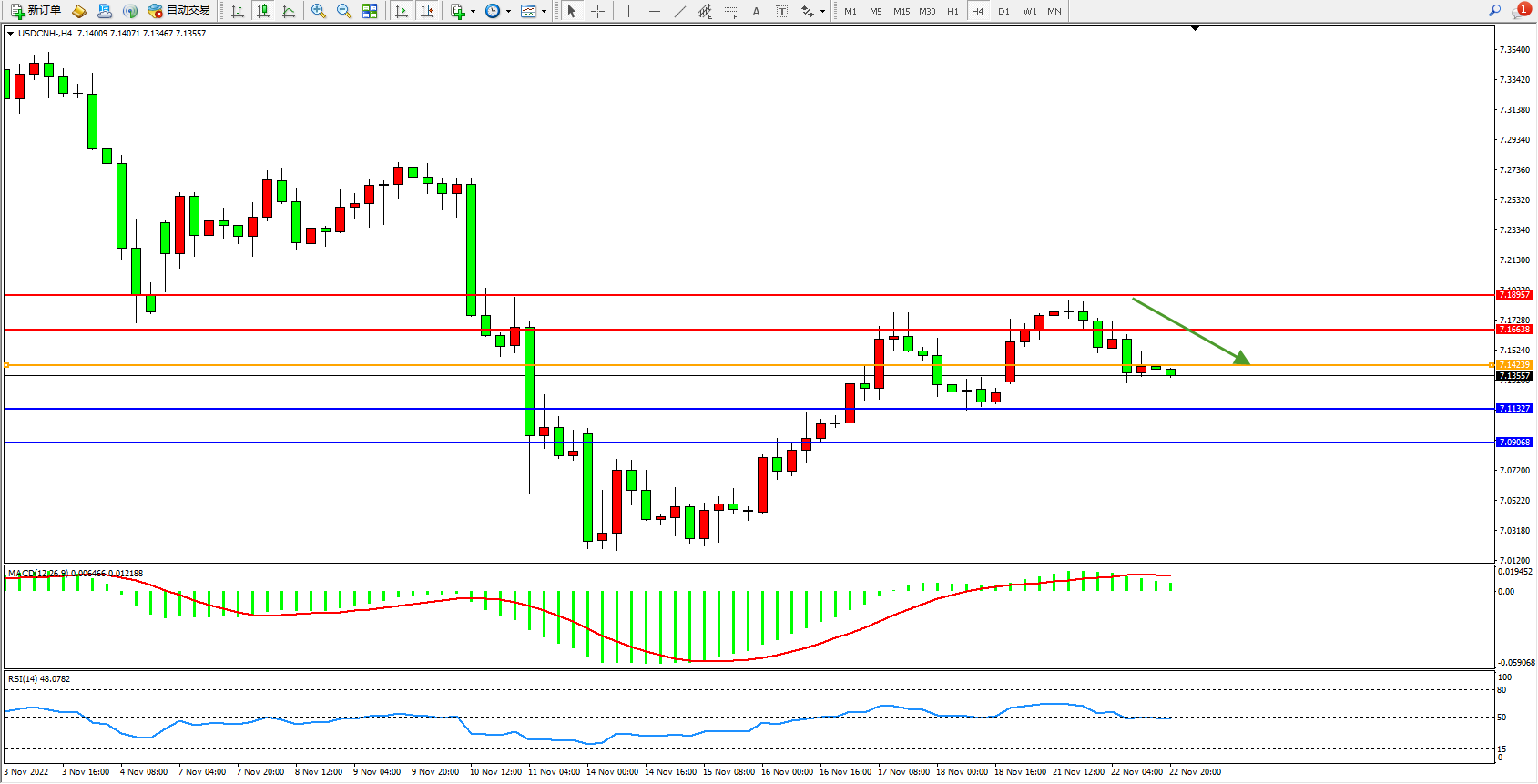Open the indicators list dropdown
Viewport: 1538px width, 784px height.
[x=463, y=11]
